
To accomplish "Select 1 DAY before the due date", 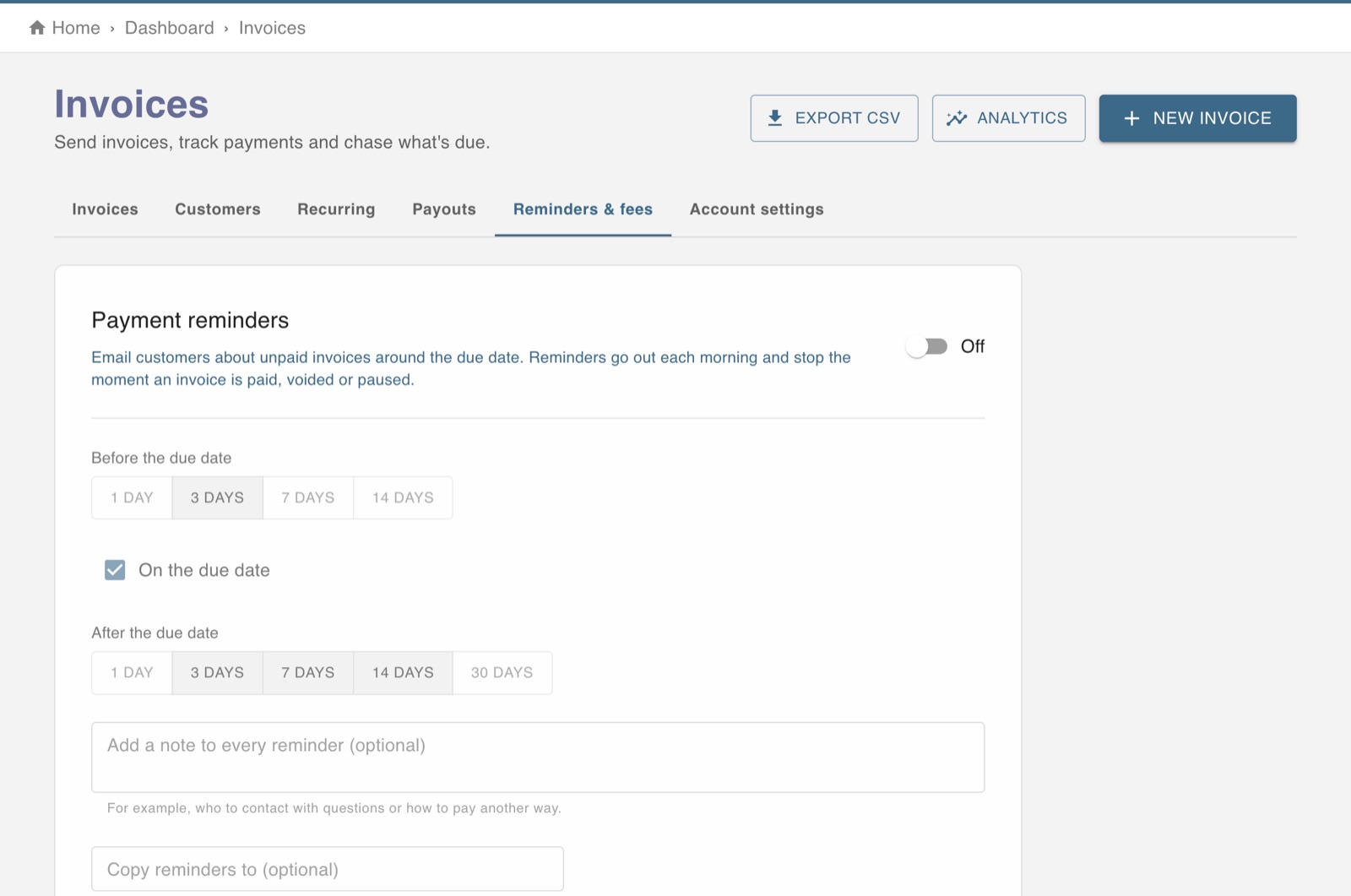I will click(x=132, y=497).
